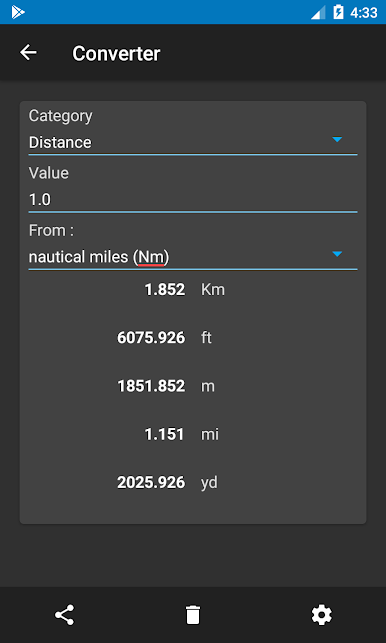
Task: Open the share icon in bottom bar
Action: tap(64, 615)
